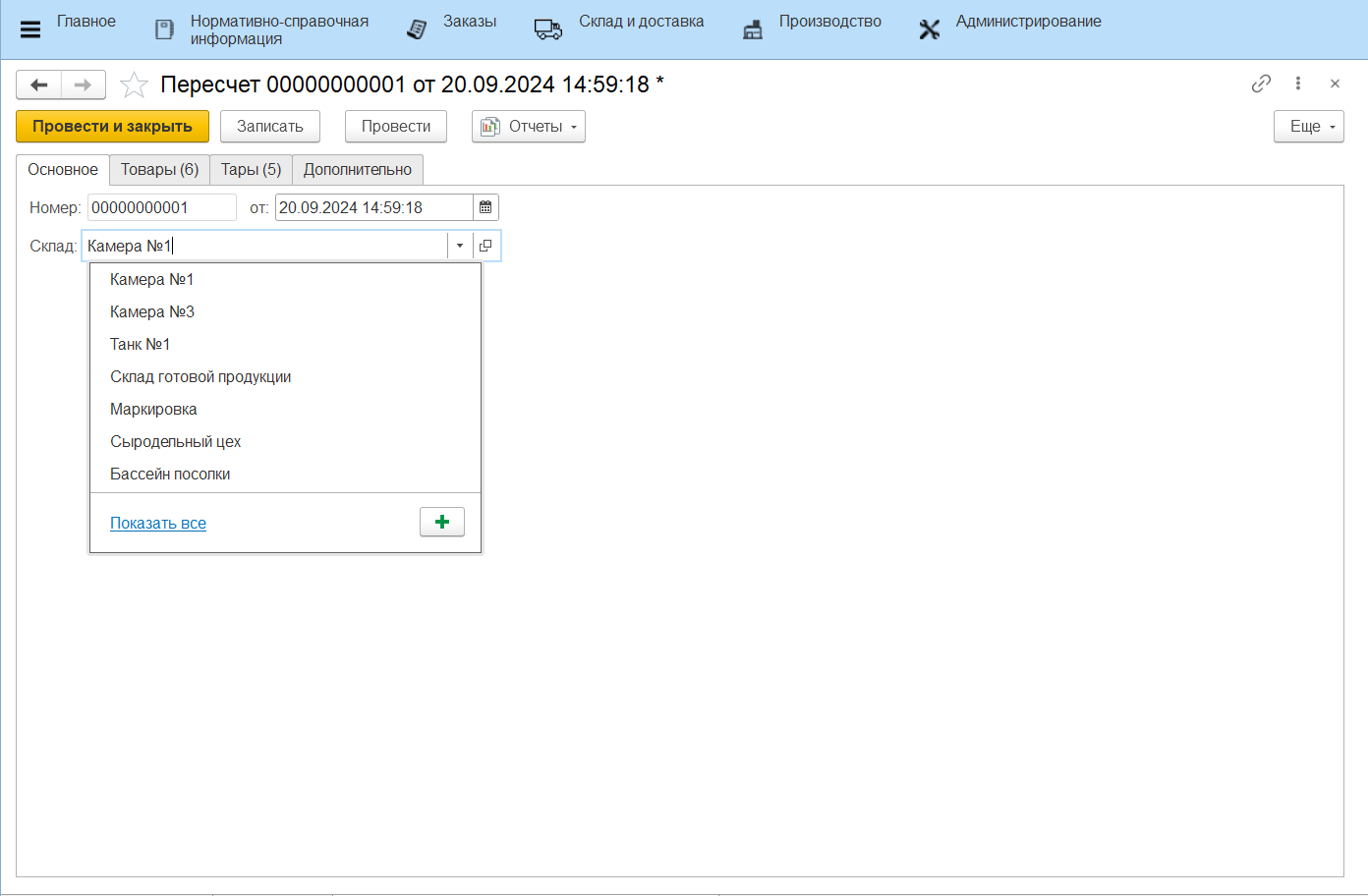
Task: Click the green plus create button
Action: pyautogui.click(x=442, y=522)
